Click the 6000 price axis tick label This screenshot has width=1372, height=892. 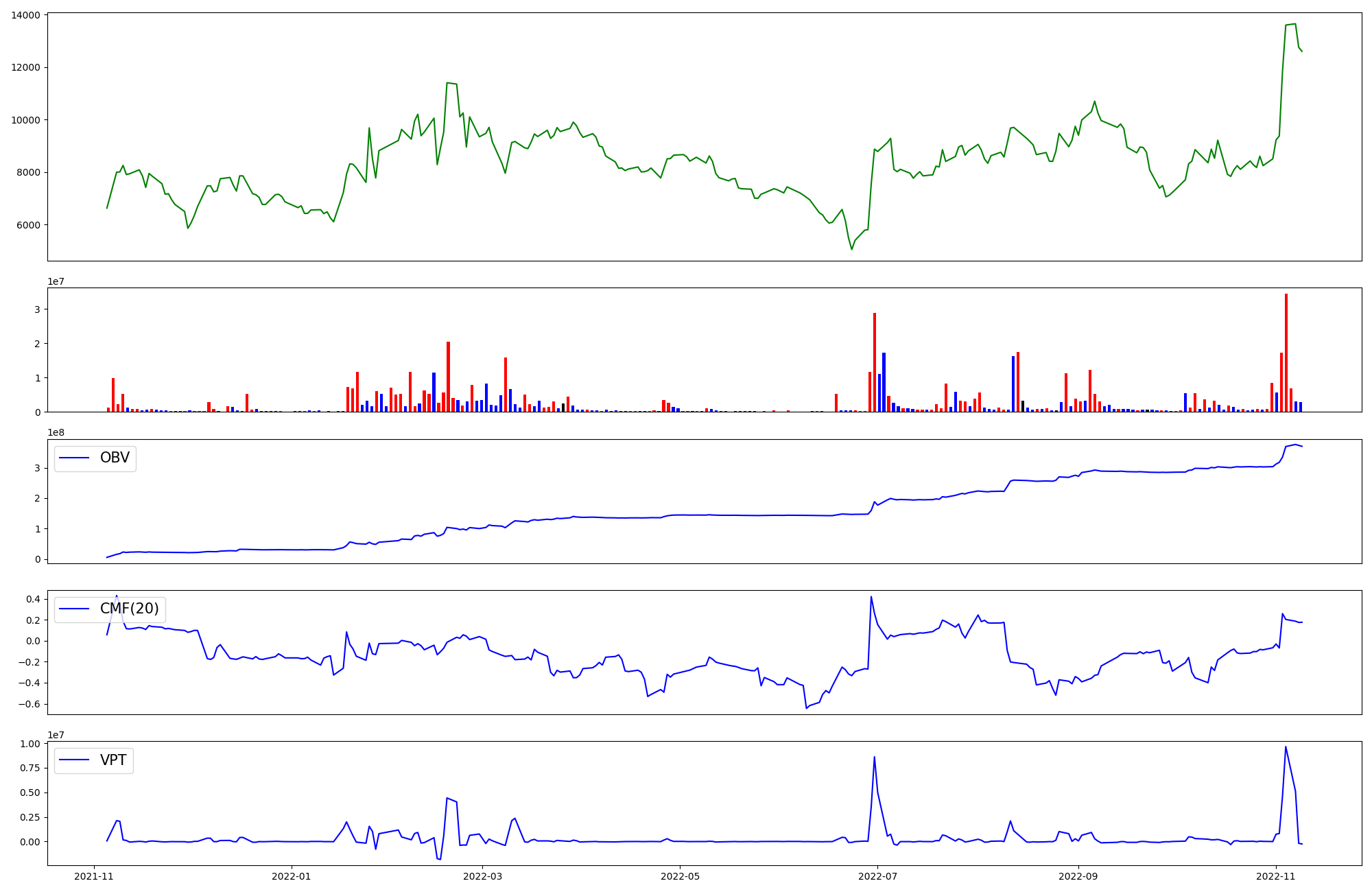28,225
